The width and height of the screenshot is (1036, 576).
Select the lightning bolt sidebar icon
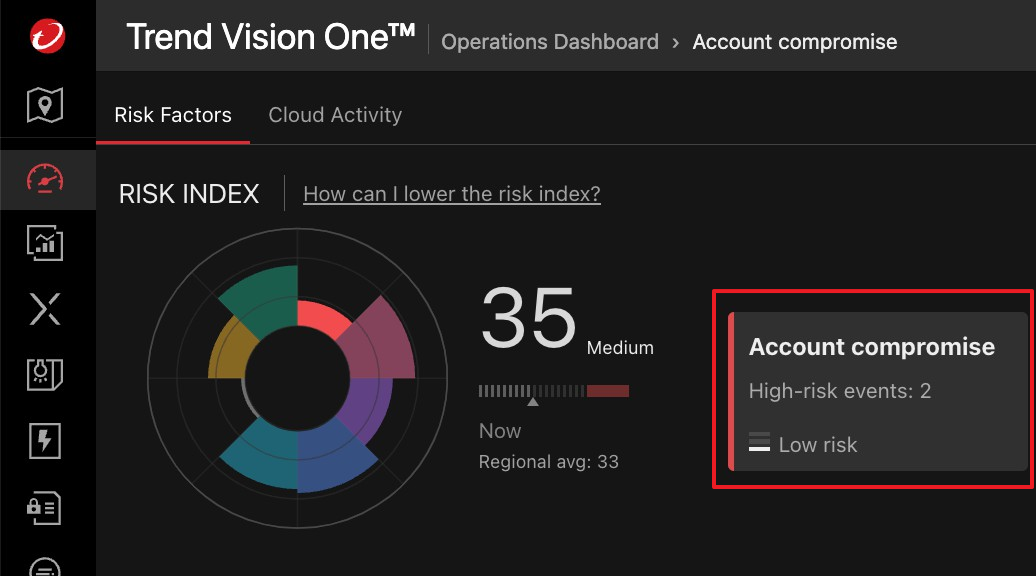click(45, 440)
